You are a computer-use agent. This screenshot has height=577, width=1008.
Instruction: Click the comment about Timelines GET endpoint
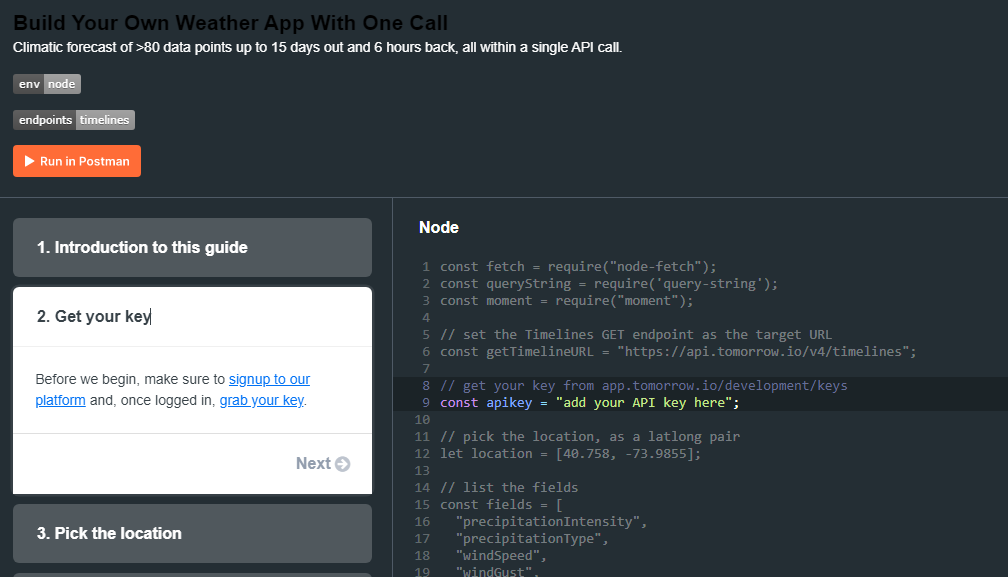tap(636, 335)
